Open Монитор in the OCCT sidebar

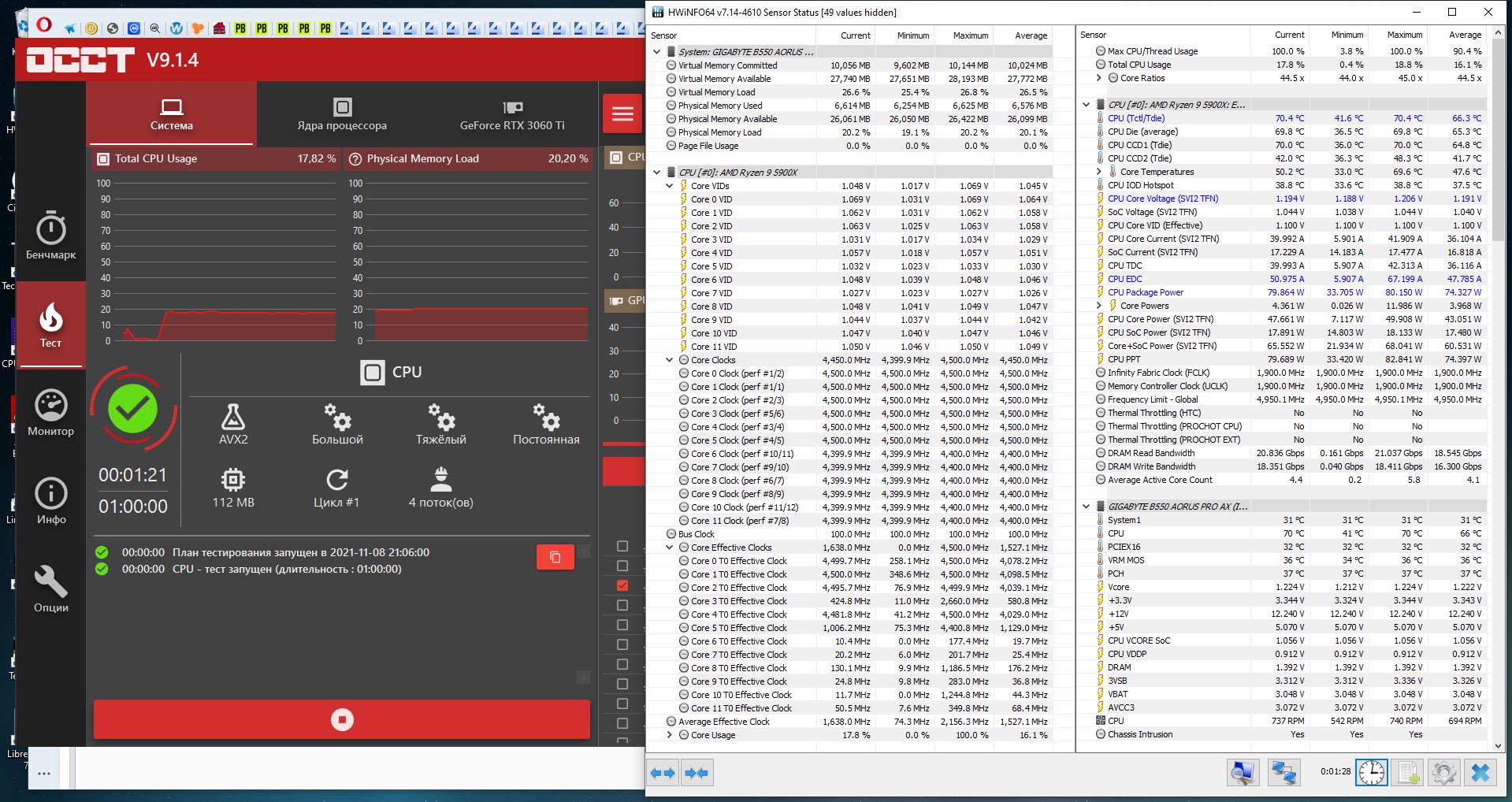51,413
